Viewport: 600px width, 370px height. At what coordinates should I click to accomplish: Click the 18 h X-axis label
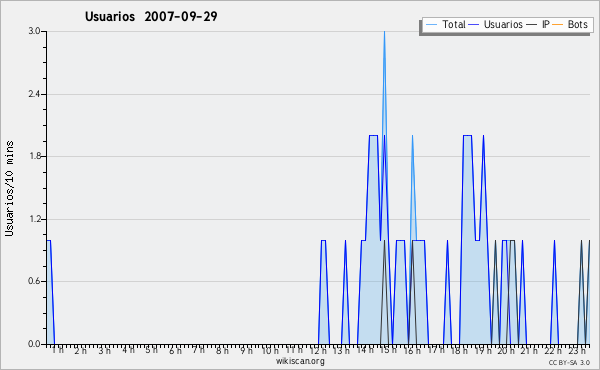click(x=459, y=350)
